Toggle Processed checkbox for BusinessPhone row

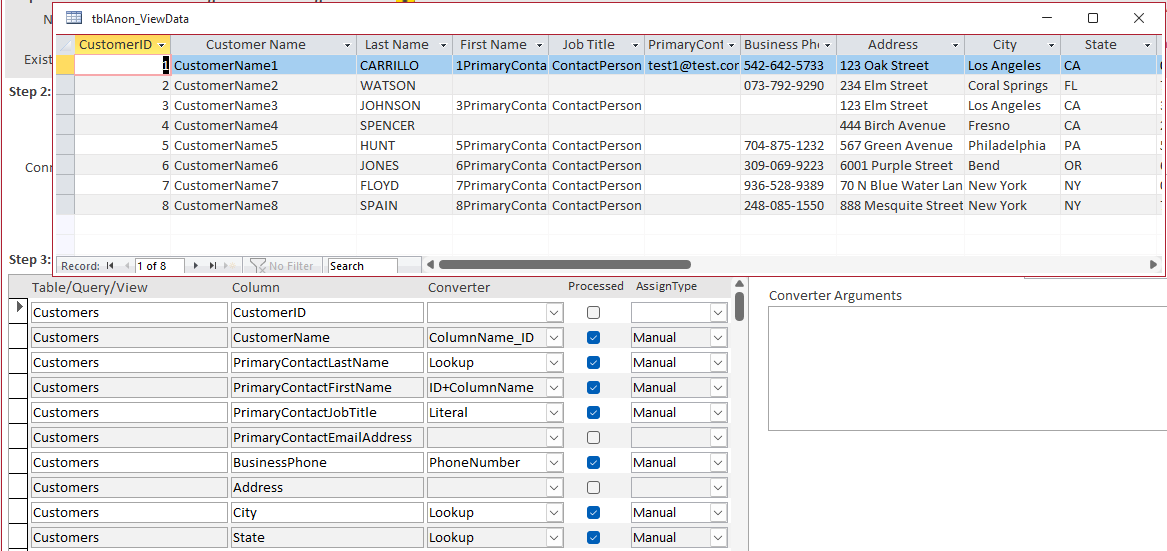pos(593,462)
